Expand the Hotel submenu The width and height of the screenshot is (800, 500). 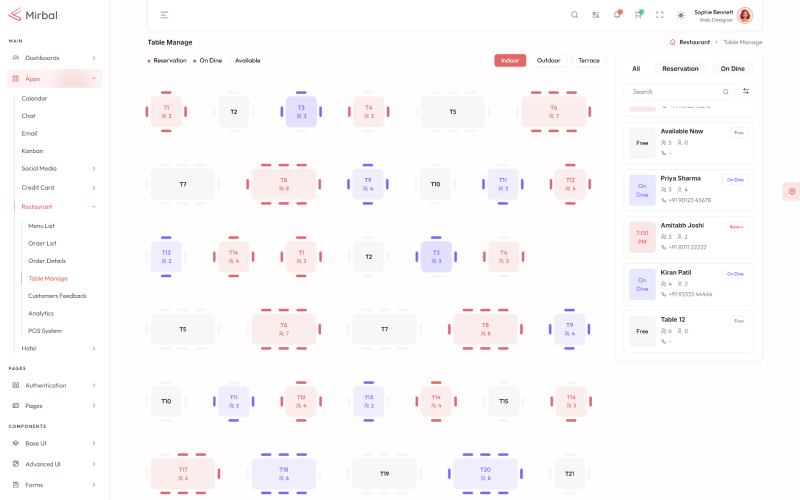click(58, 348)
